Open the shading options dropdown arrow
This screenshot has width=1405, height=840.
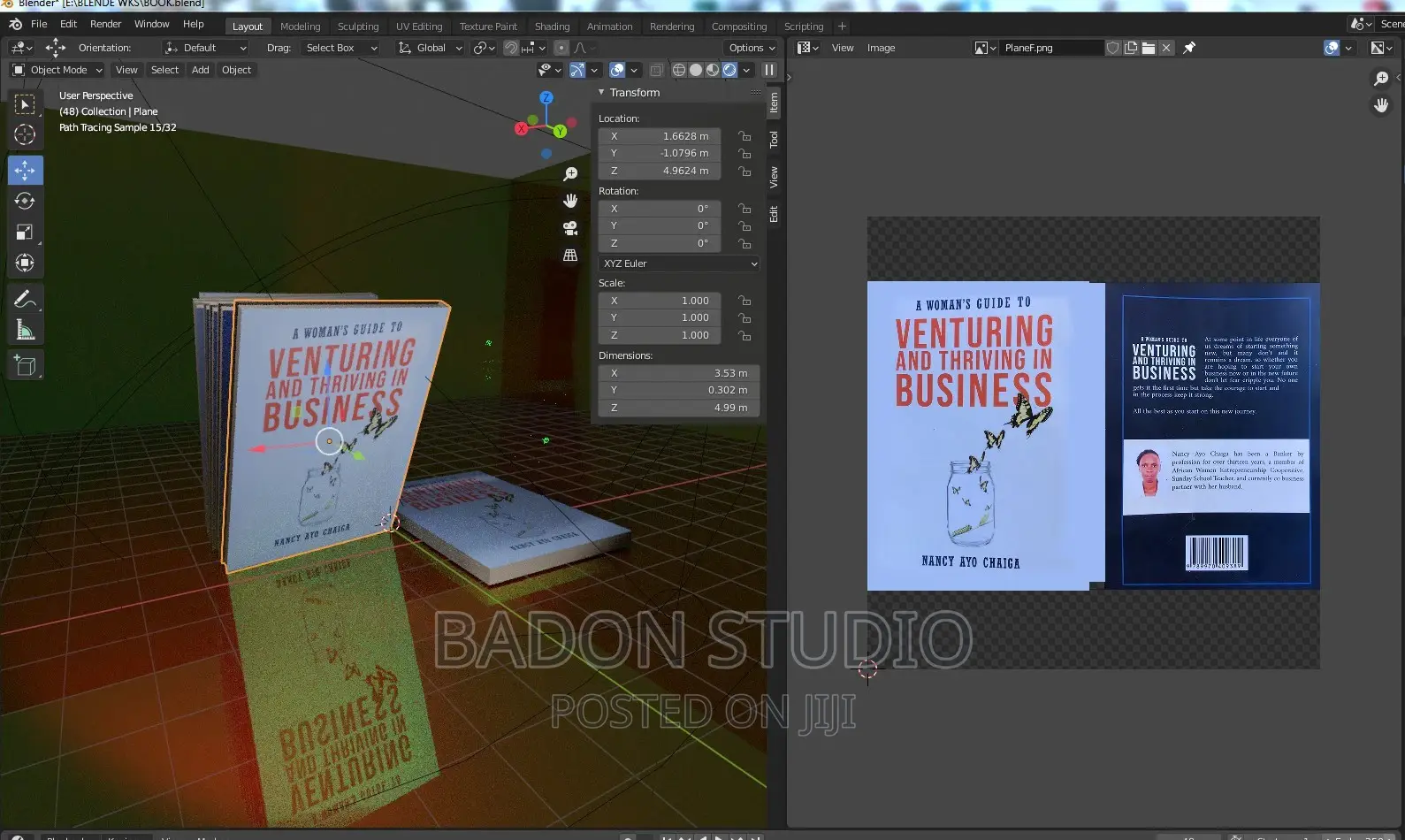tap(747, 70)
